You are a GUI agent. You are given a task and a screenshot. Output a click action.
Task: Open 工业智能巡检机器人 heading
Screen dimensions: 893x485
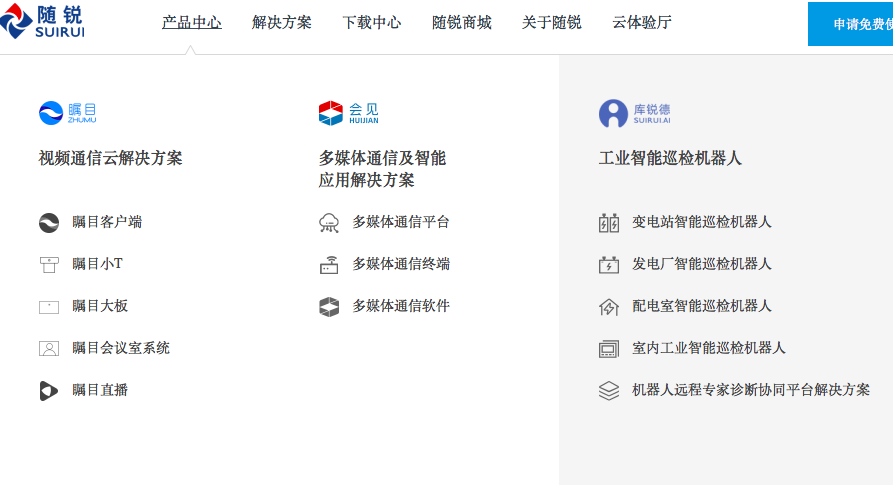pyautogui.click(x=670, y=158)
